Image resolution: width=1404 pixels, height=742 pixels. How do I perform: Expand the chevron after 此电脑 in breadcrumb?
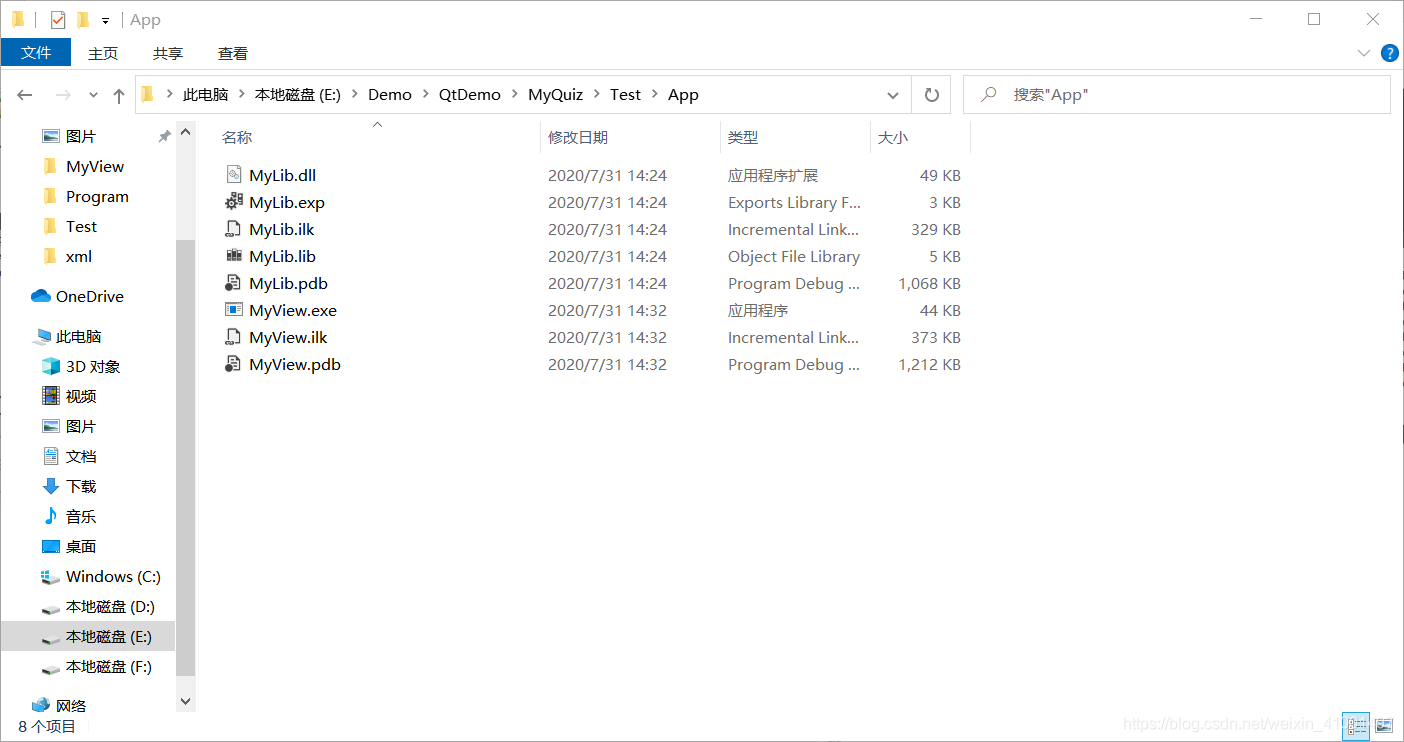tap(242, 95)
